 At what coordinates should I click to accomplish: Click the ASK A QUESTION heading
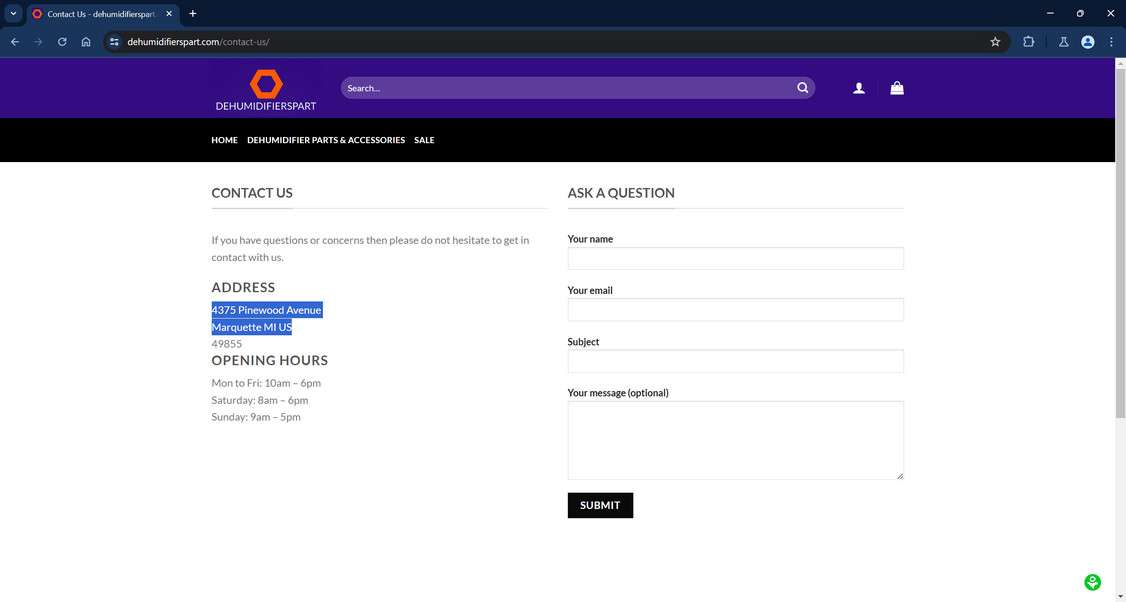click(x=620, y=193)
